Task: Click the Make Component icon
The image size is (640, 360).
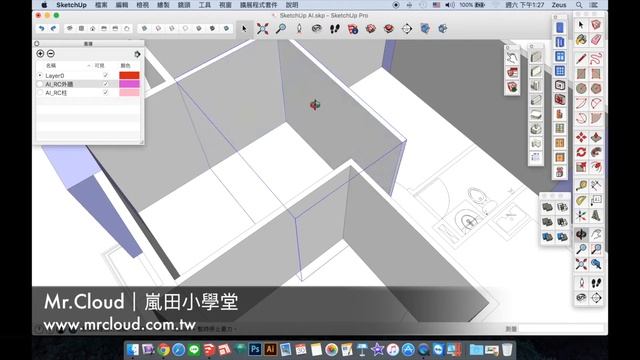Action: pos(596,25)
